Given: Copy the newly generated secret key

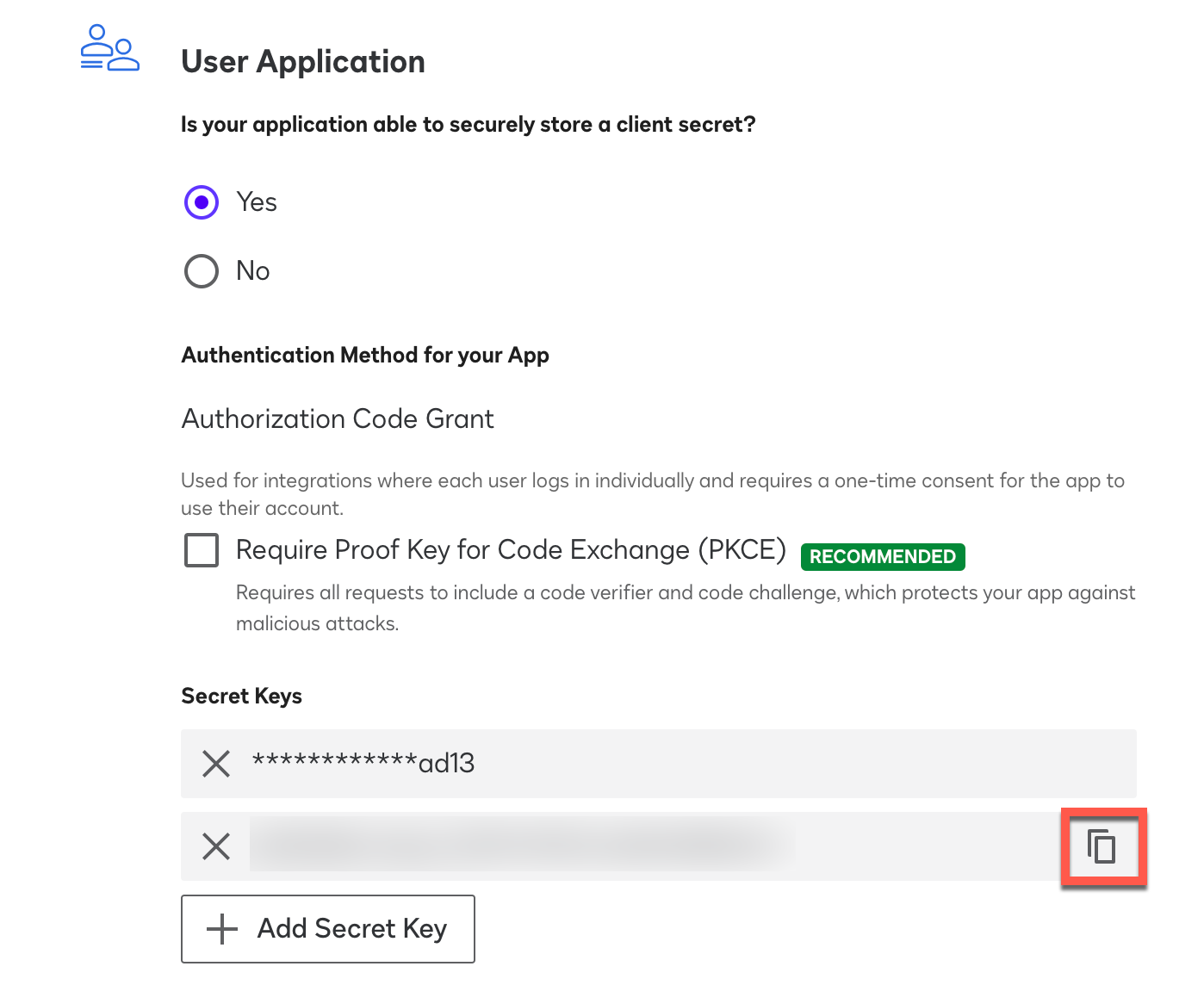Looking at the screenshot, I should pyautogui.click(x=1102, y=846).
